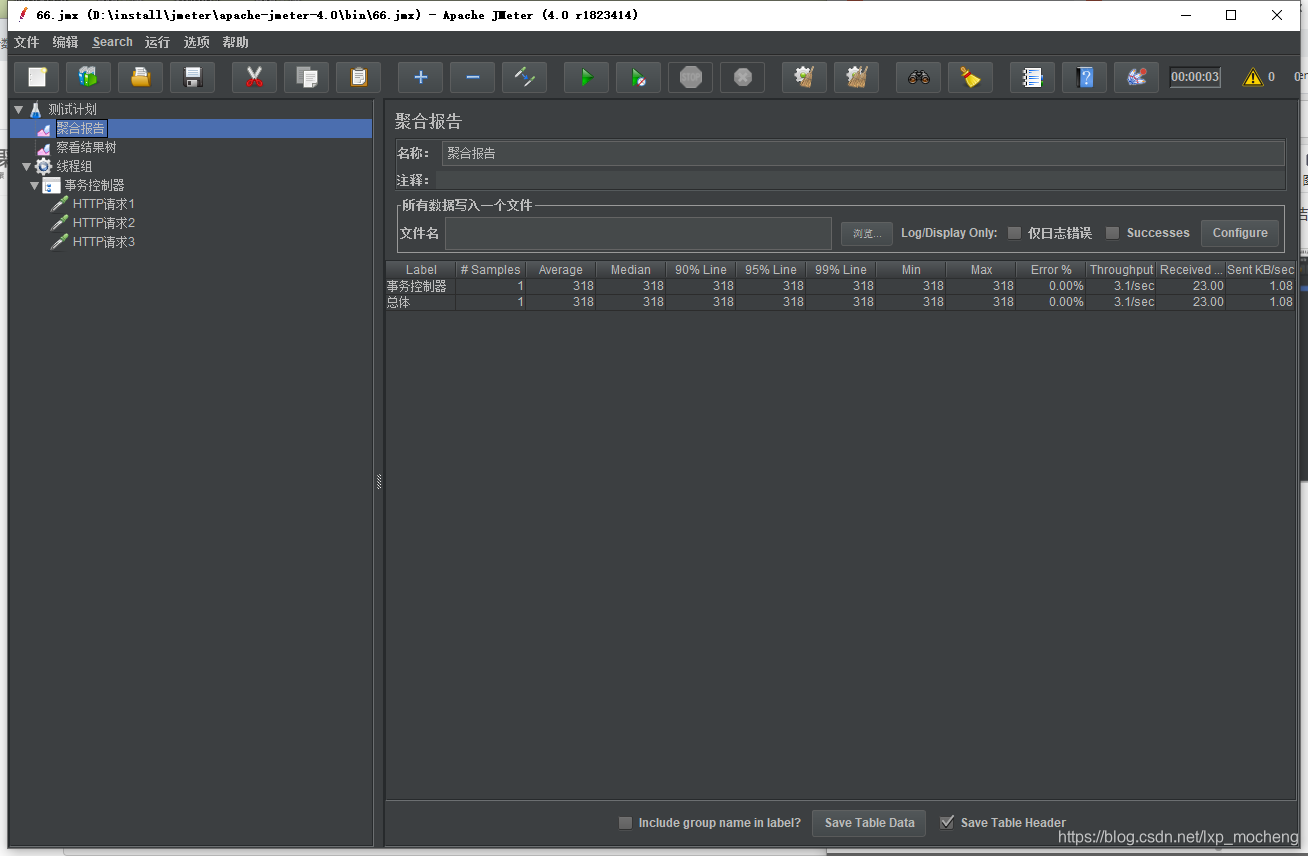Uncheck Save Table Header checkbox
Screen dimensions: 1308x856
click(947, 823)
